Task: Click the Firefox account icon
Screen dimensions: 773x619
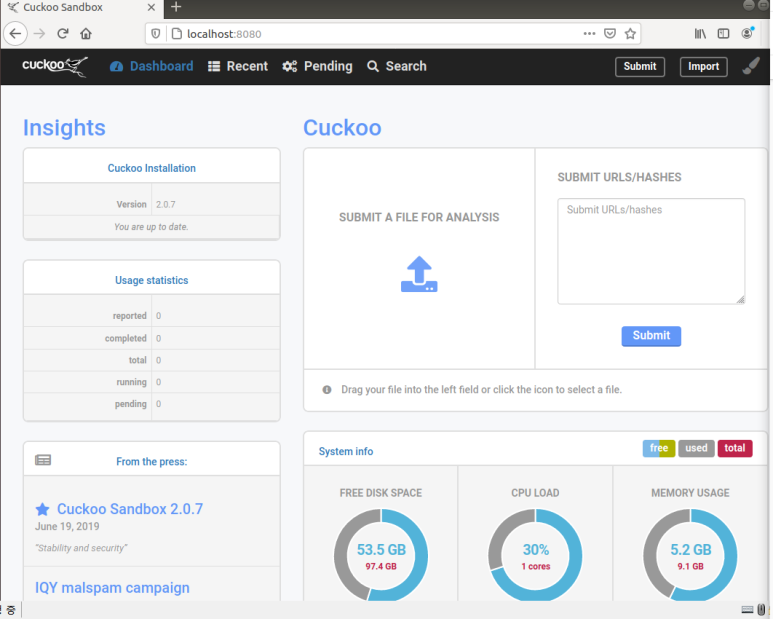Action: (747, 33)
